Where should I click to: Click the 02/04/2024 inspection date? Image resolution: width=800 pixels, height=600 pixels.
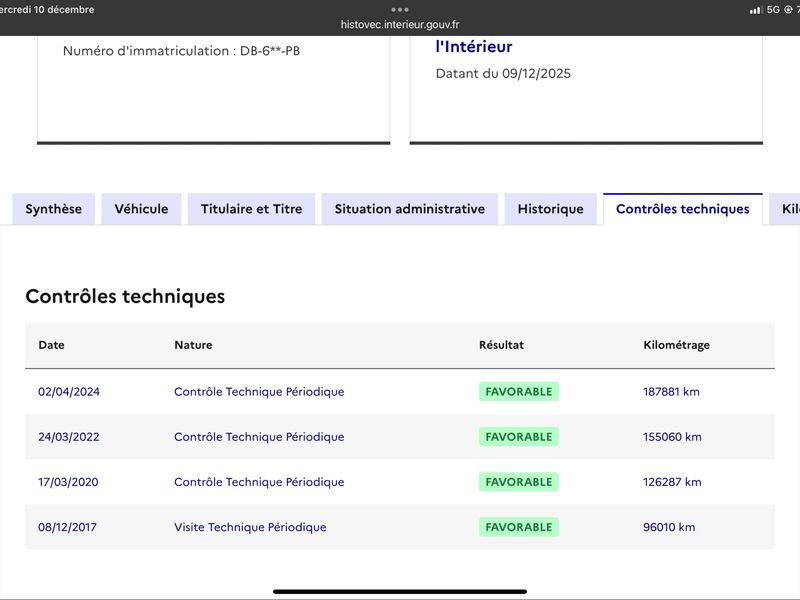(x=69, y=392)
